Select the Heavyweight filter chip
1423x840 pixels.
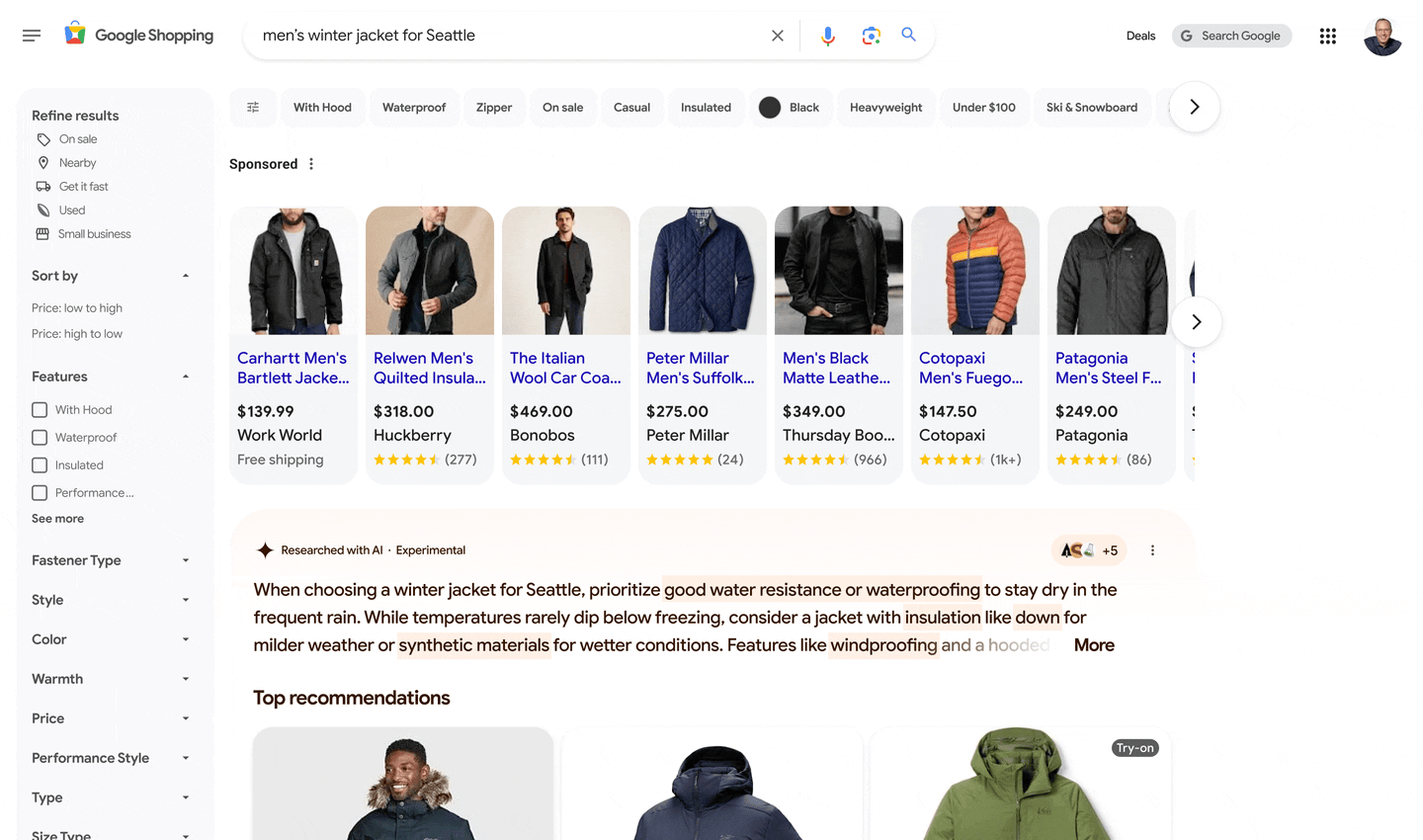point(885,107)
